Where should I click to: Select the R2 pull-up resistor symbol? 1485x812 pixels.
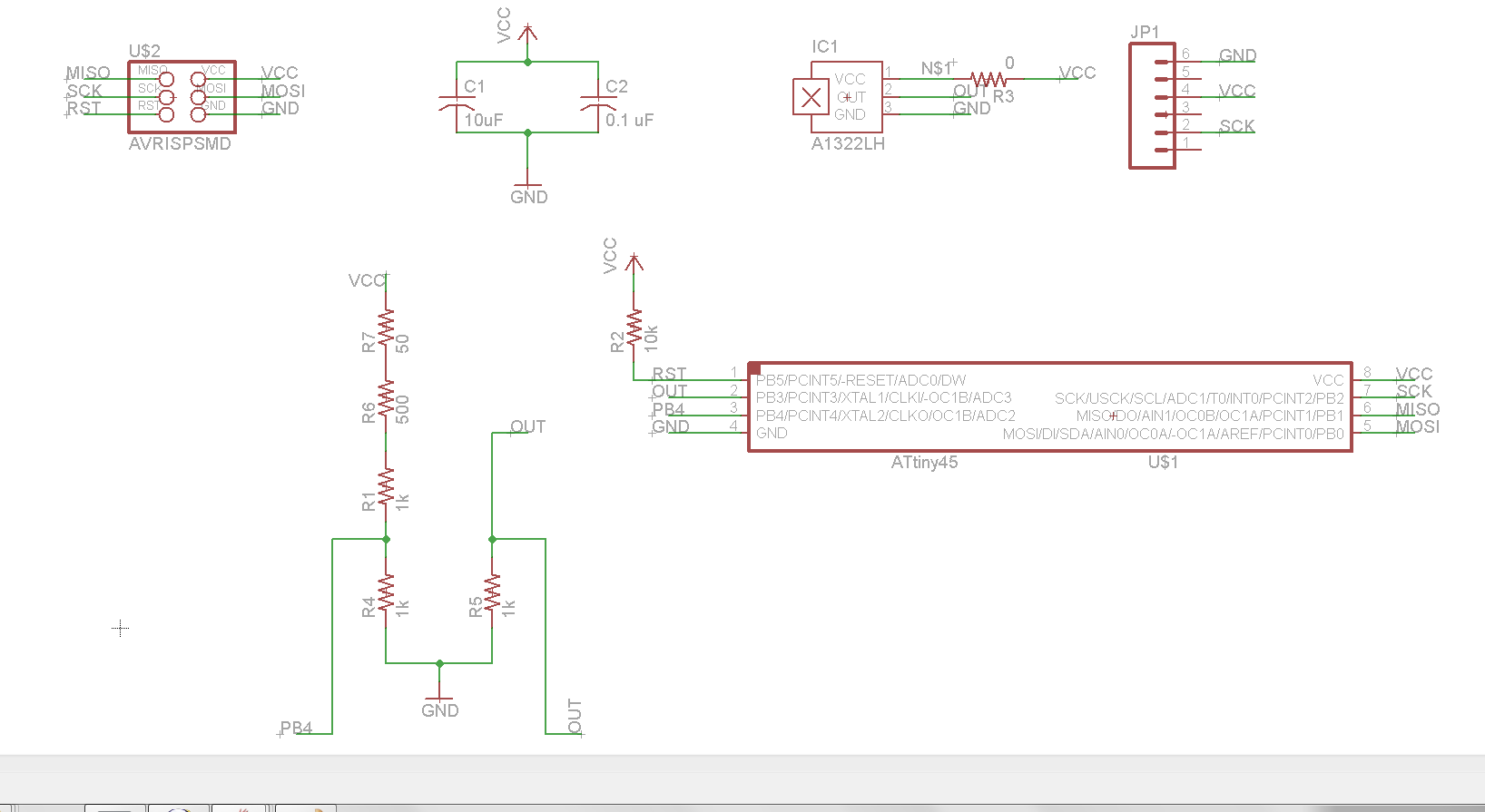(x=634, y=328)
